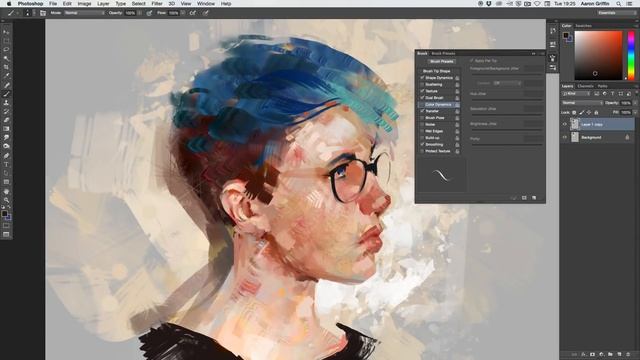640x360 pixels.
Task: Select the Clone Stamp tool
Action: [x=6, y=103]
